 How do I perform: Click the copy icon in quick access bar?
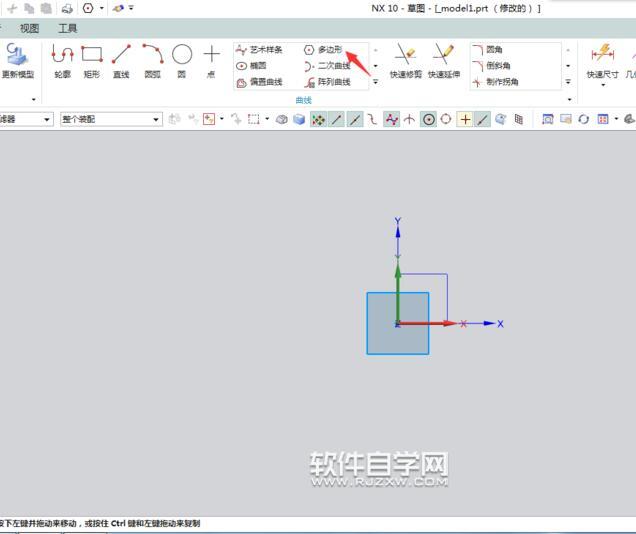[29, 8]
